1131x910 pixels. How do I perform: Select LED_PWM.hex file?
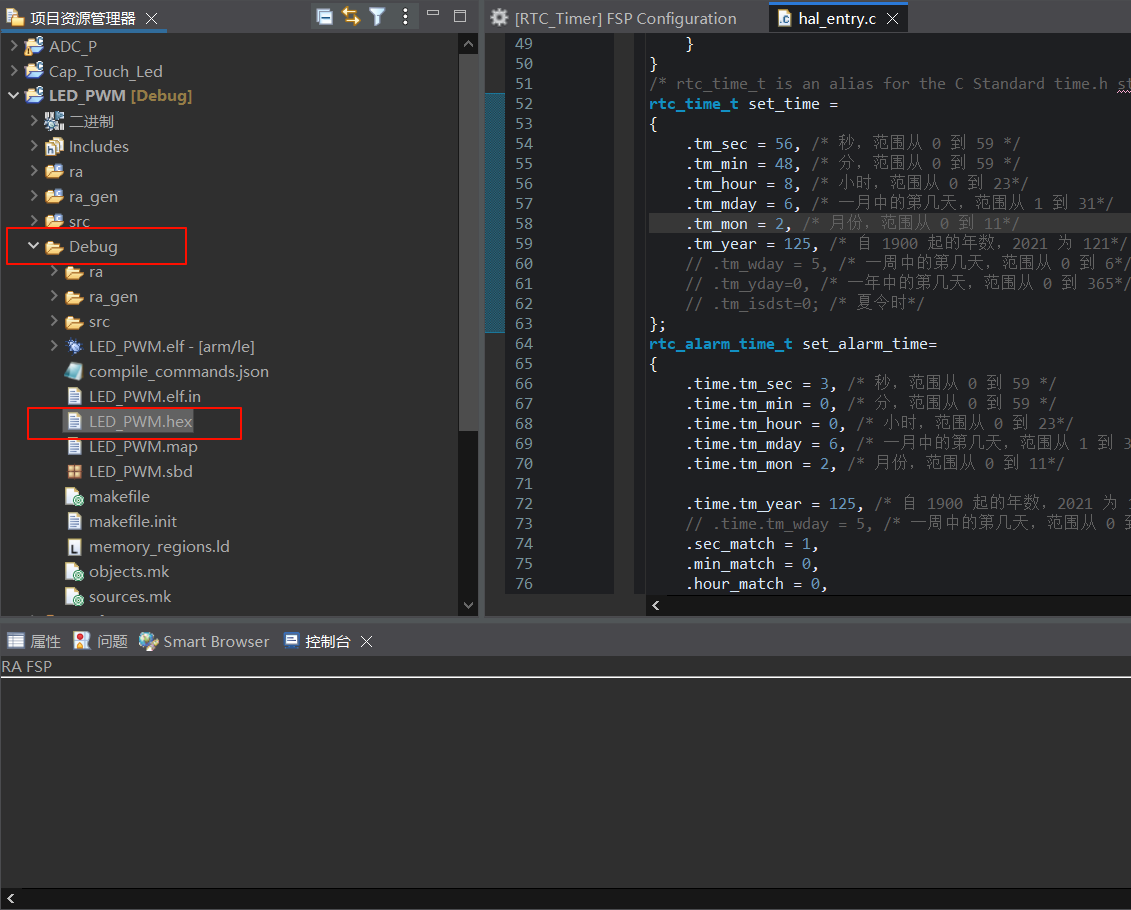(x=141, y=421)
